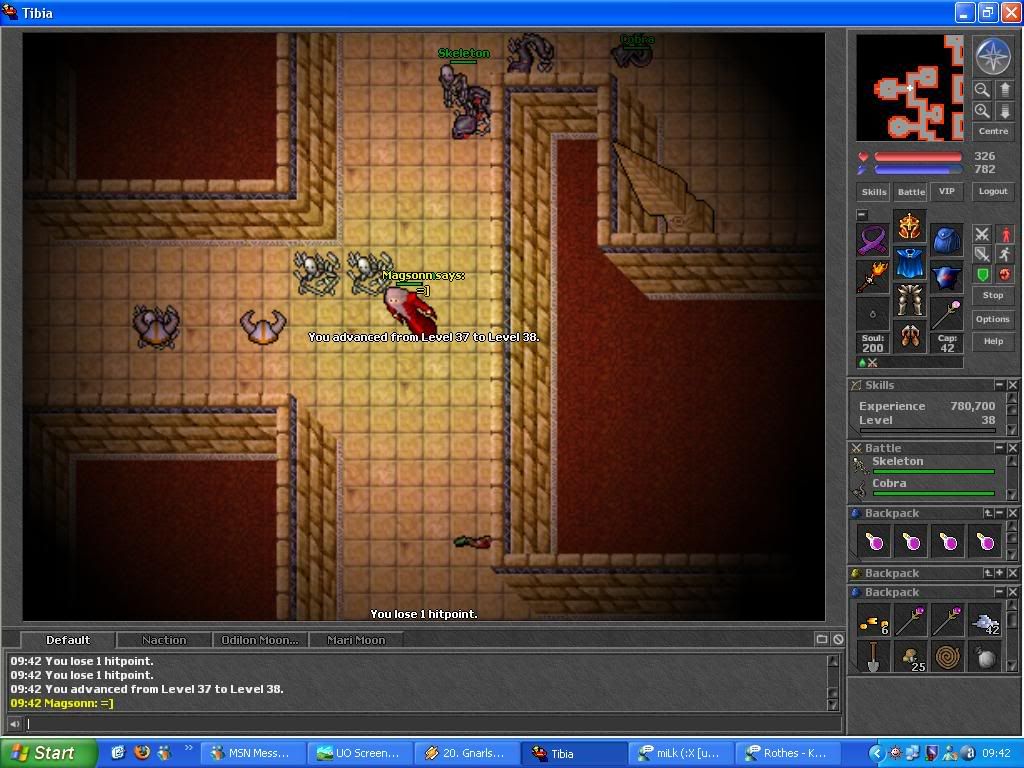This screenshot has width=1024, height=768.
Task: Close the collapsed middle Backpack panel
Action: 1012,573
